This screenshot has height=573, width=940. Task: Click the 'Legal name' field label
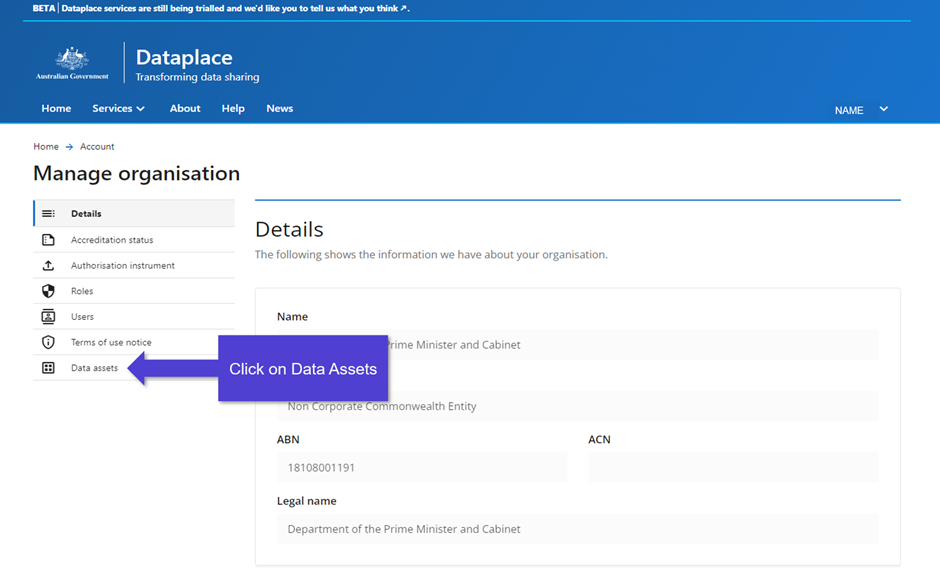click(306, 501)
